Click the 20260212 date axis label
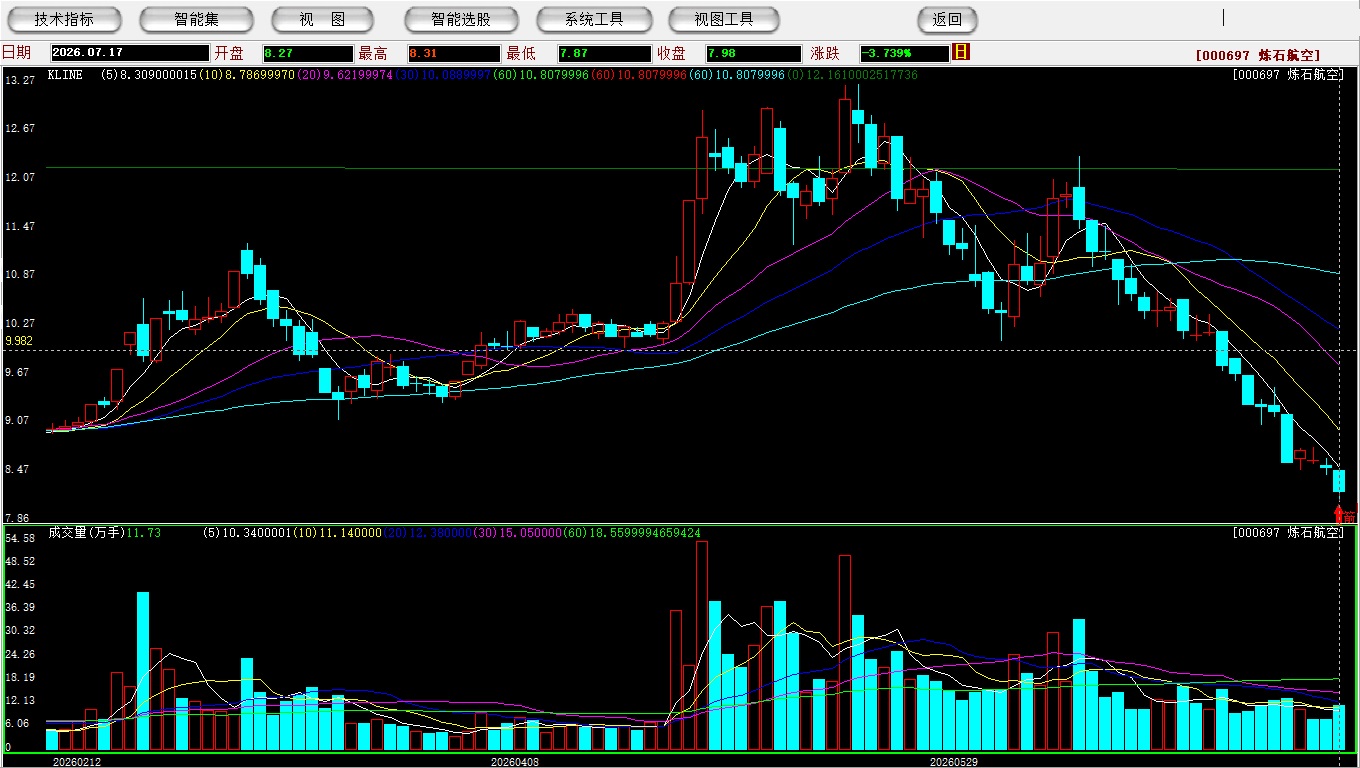This screenshot has height=768, width=1360. pos(77,761)
